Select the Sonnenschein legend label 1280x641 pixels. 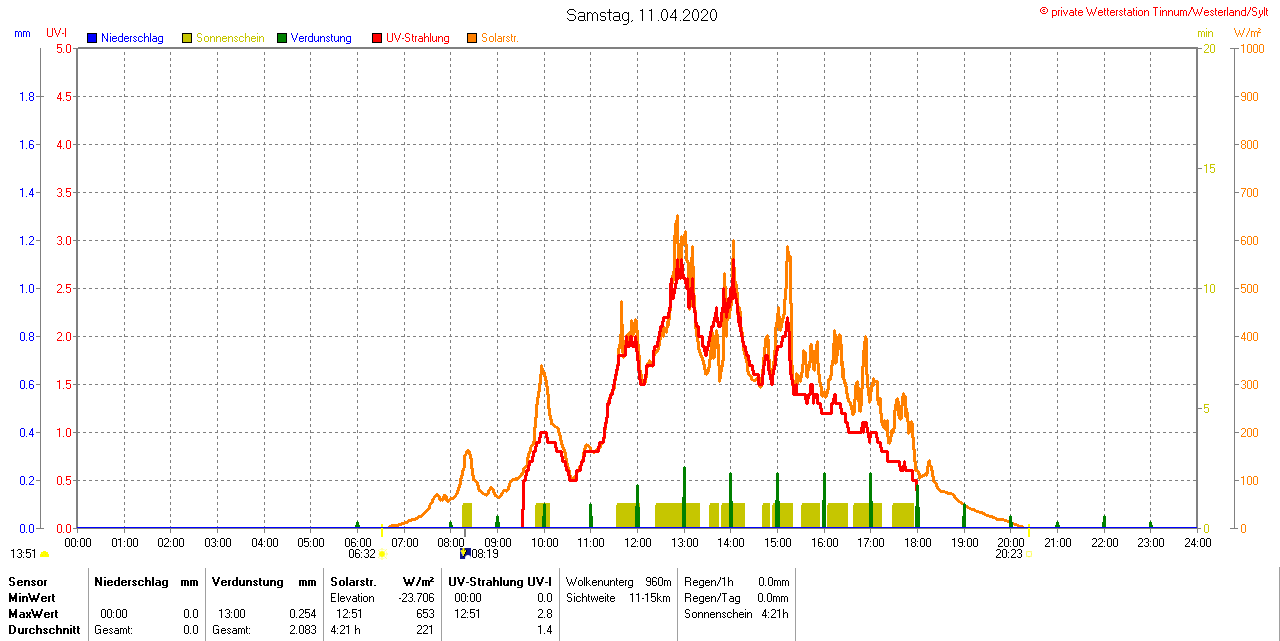click(230, 38)
